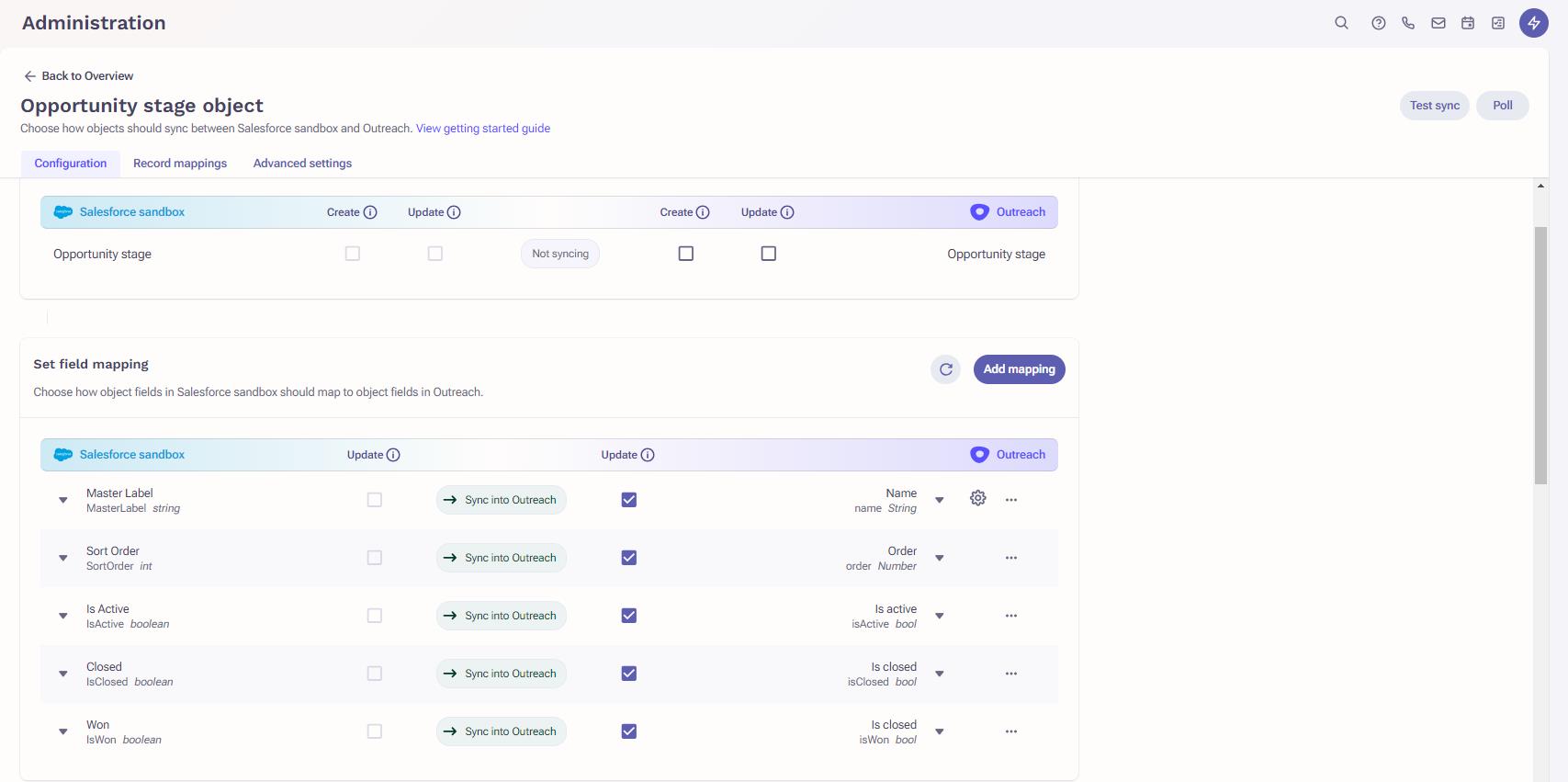Switch to the Configuration tab

pyautogui.click(x=71, y=164)
